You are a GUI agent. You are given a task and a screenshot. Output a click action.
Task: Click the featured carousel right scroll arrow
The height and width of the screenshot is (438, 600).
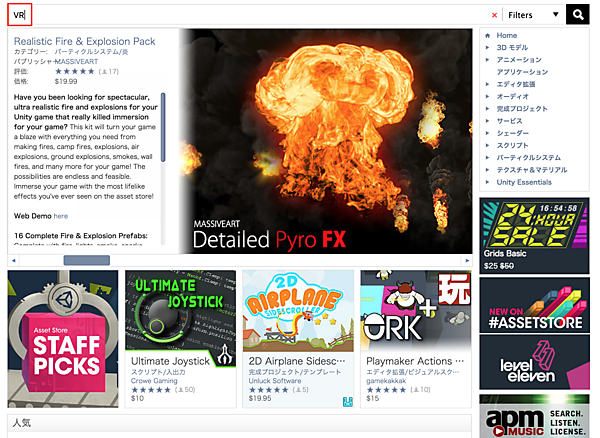(467, 260)
